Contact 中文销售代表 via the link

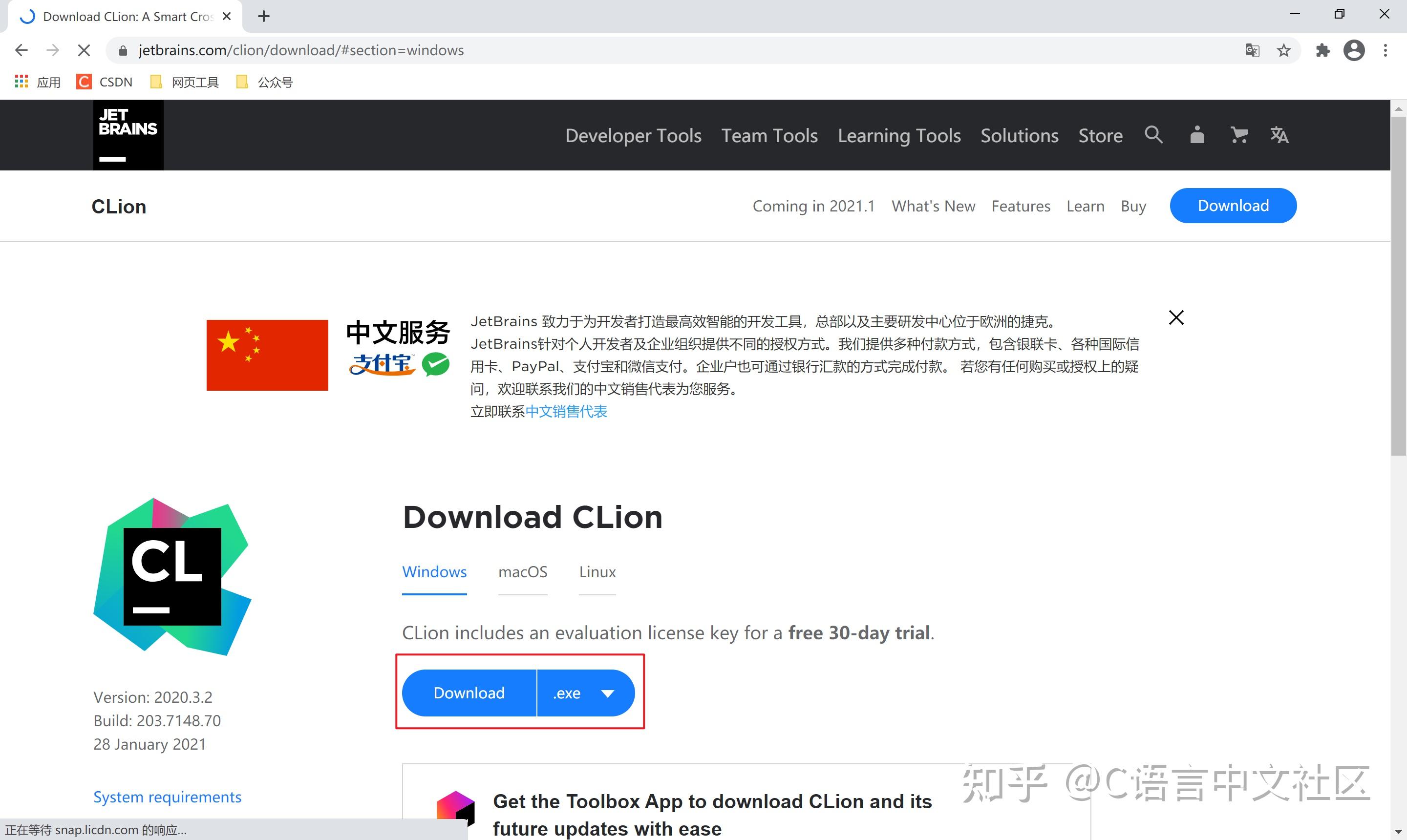point(566,412)
